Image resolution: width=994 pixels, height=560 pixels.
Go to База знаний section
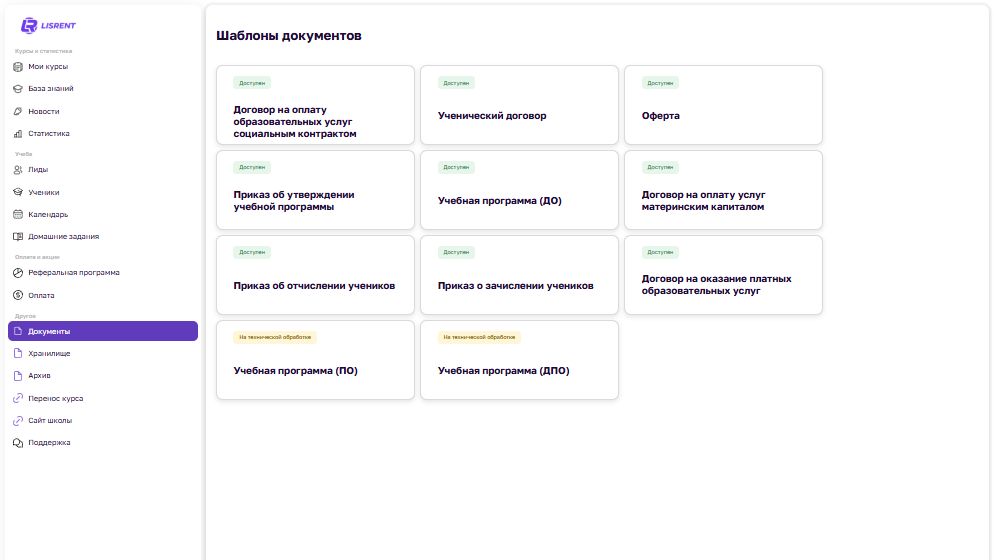(103, 89)
